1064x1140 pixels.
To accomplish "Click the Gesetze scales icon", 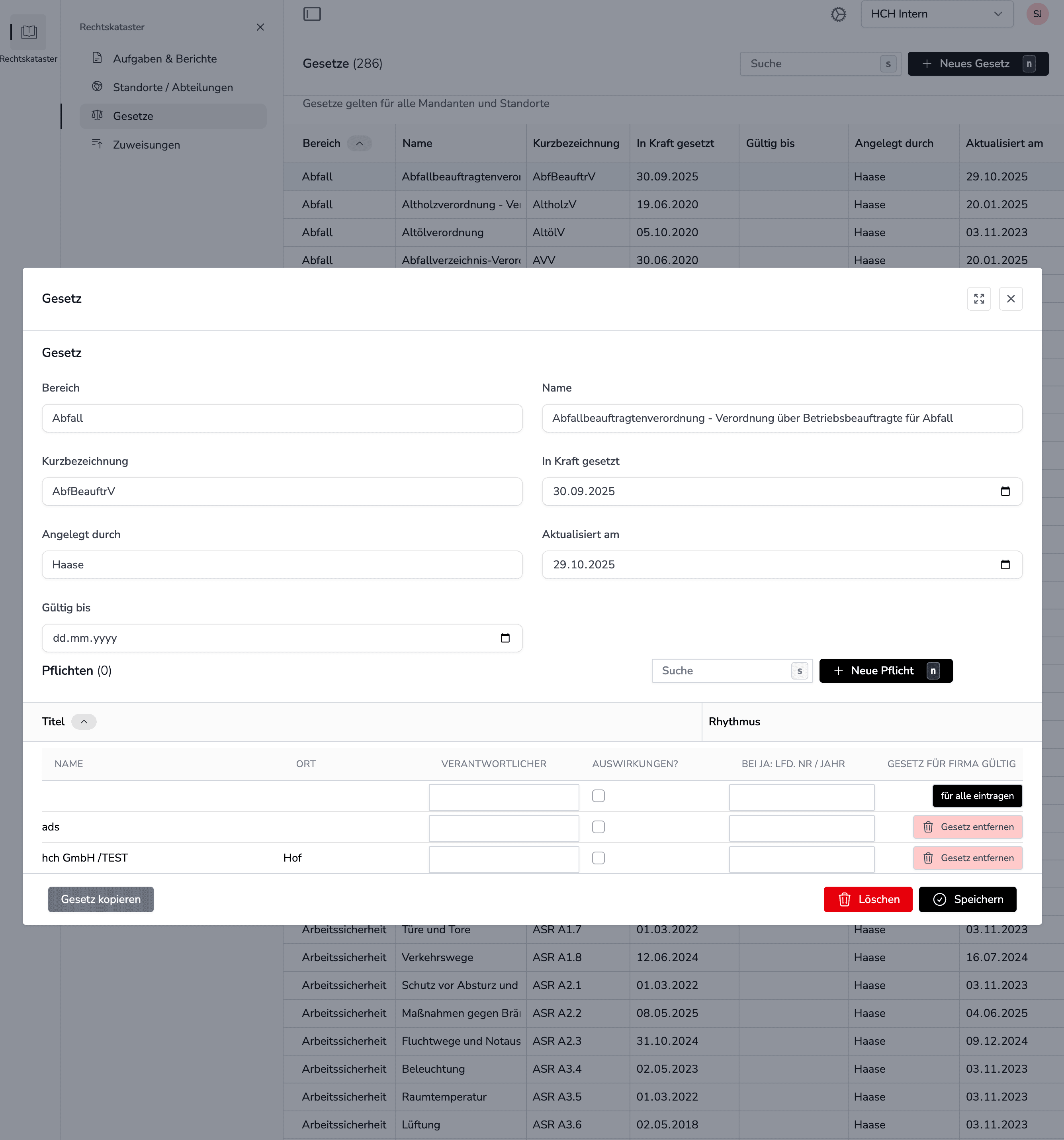I will 98,115.
